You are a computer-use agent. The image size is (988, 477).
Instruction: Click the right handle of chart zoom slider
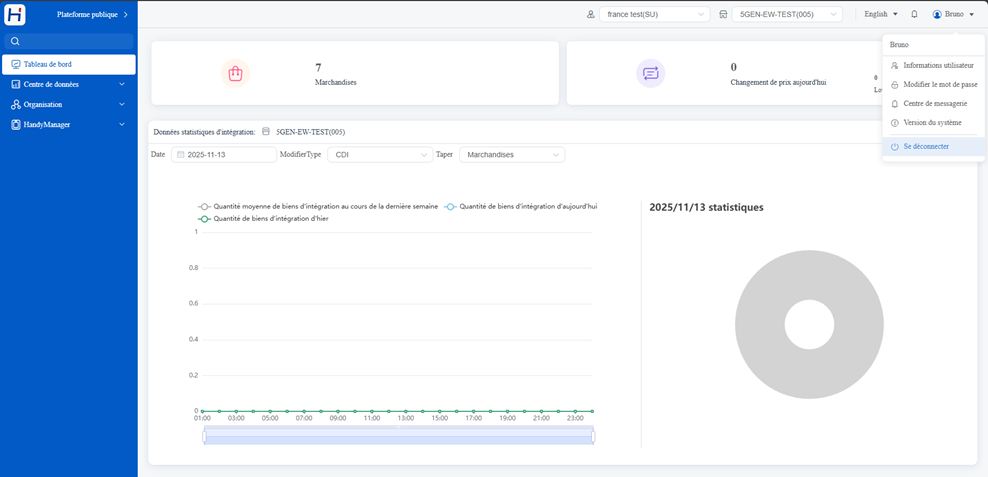593,436
